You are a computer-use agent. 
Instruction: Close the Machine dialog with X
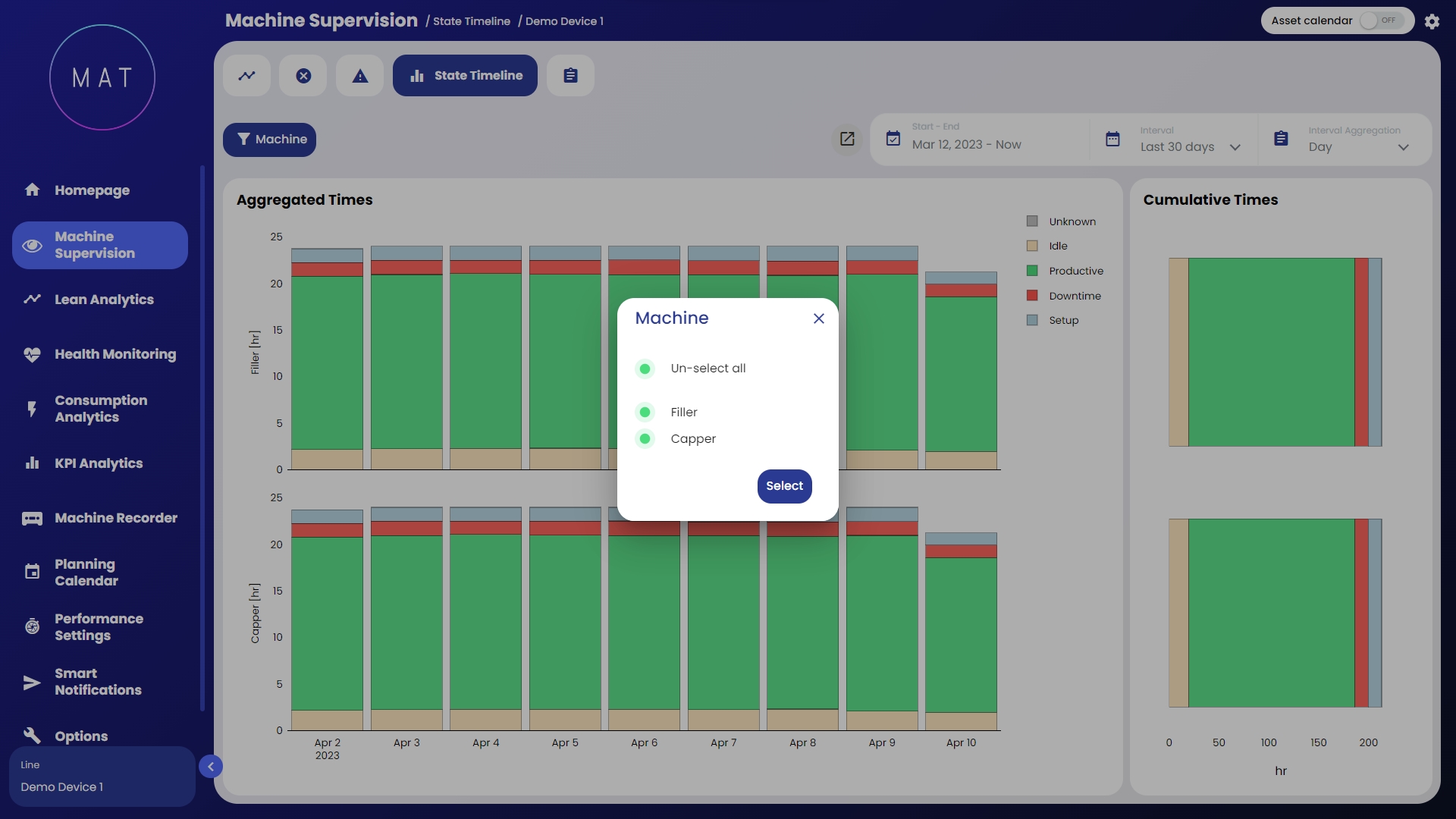point(819,318)
